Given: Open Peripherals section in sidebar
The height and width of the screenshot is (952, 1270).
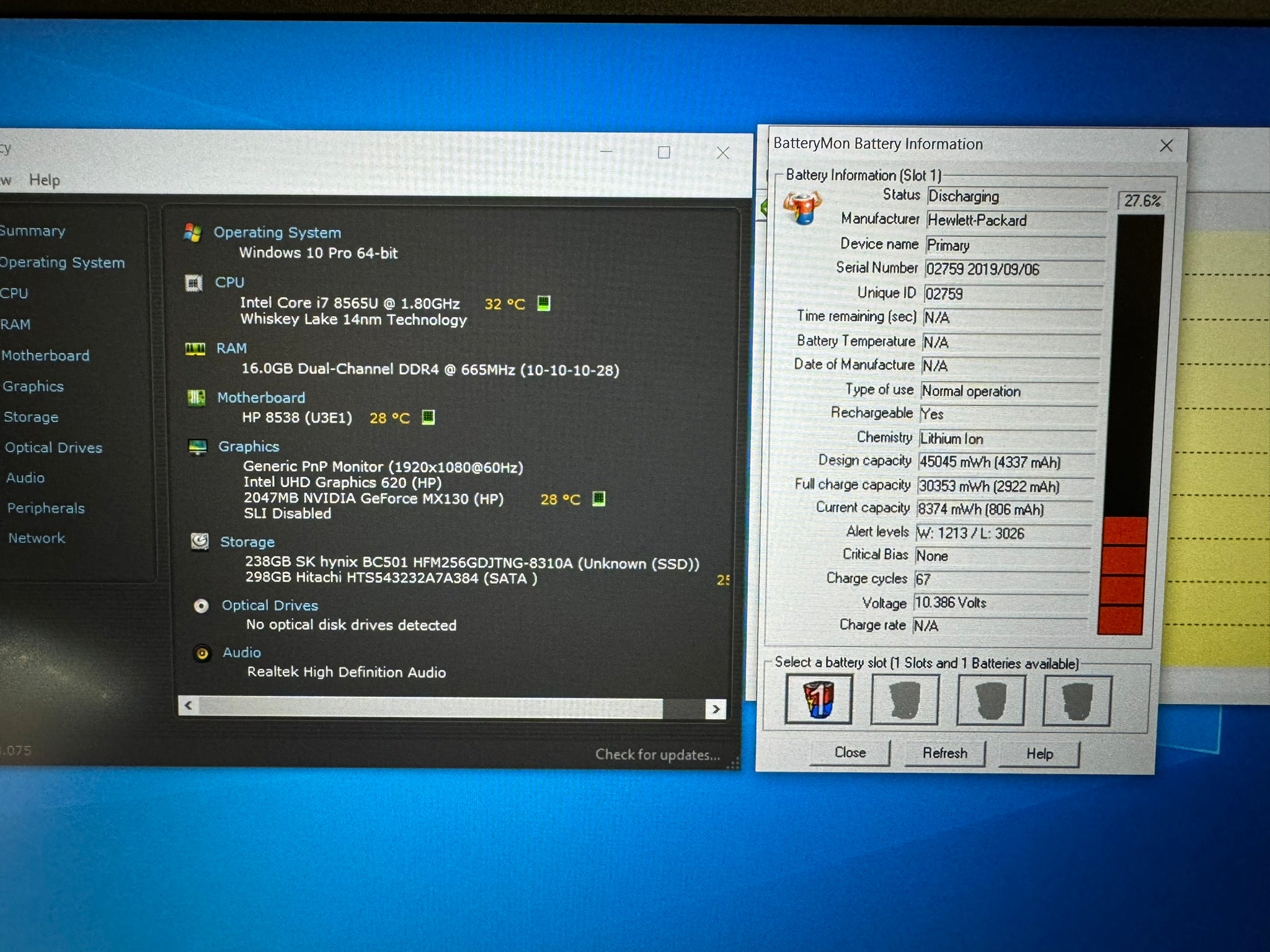Looking at the screenshot, I should pos(46,508).
